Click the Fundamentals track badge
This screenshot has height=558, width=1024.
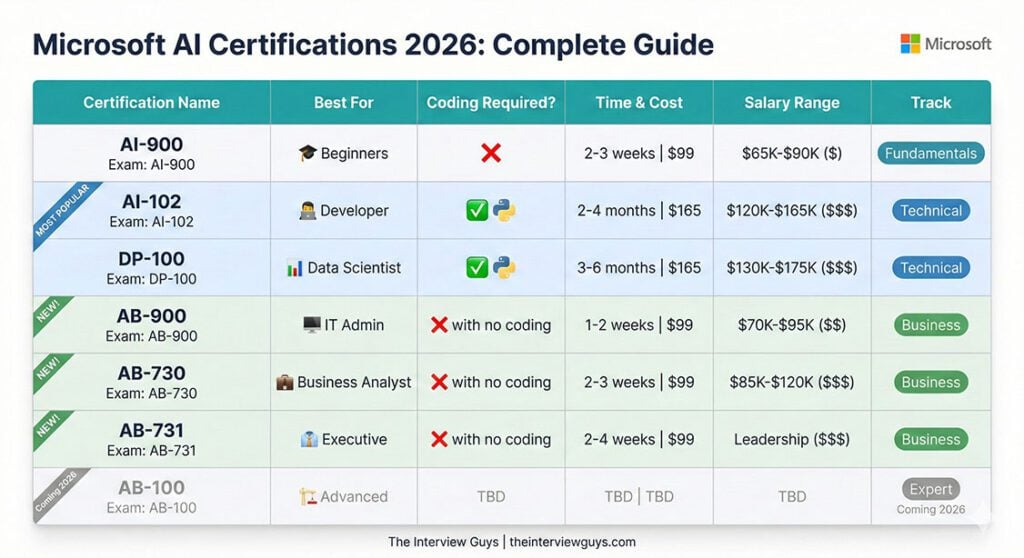[x=930, y=153]
